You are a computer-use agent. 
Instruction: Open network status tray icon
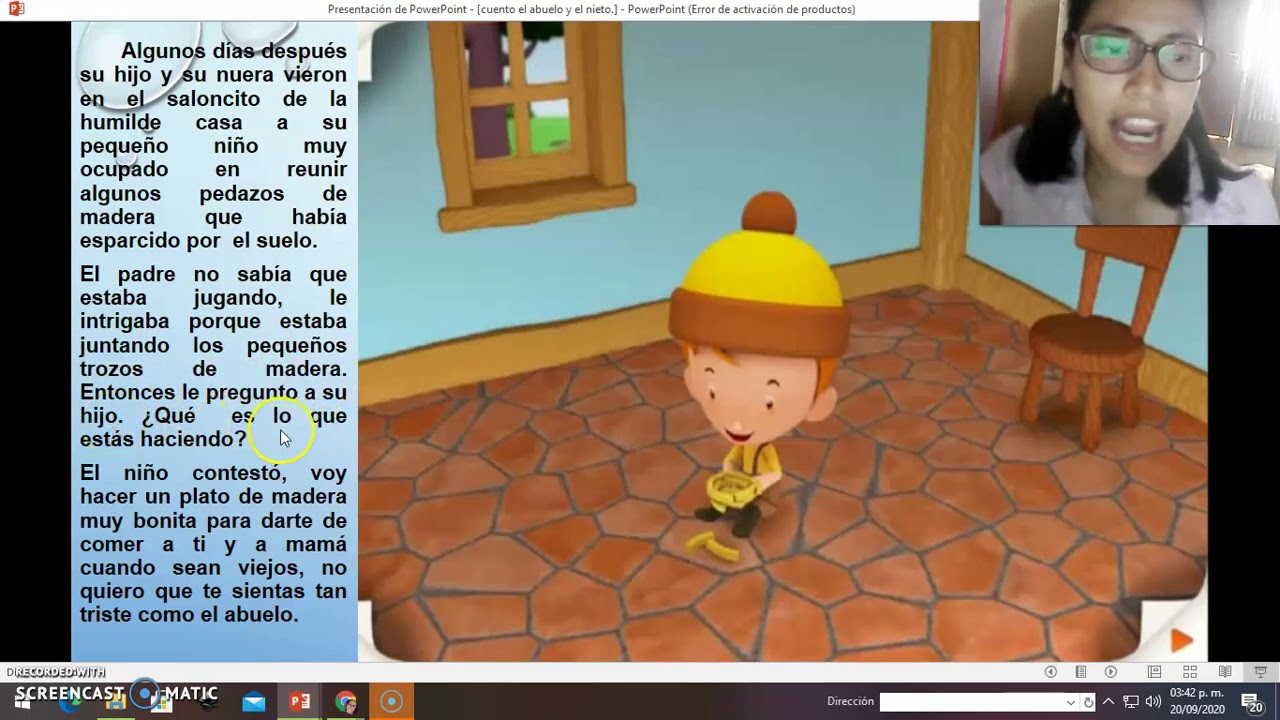(x=1130, y=702)
